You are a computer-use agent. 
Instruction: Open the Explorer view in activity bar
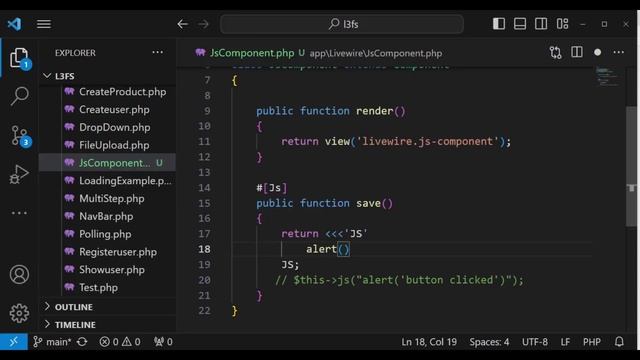coord(19,58)
